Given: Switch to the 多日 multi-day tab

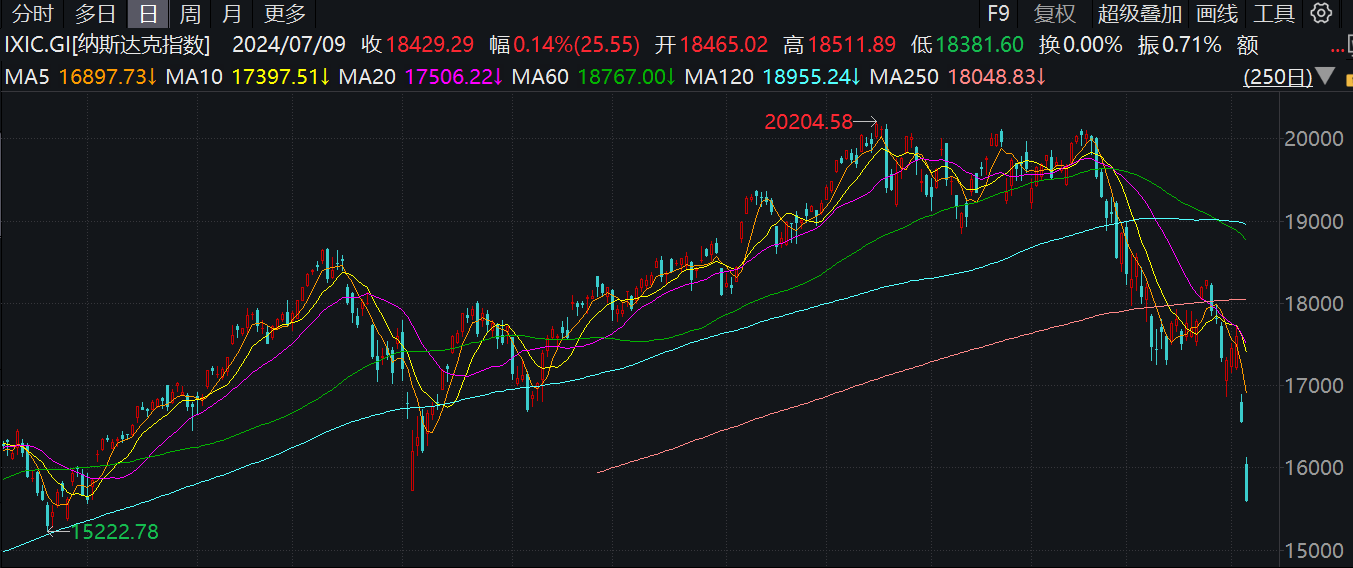Looking at the screenshot, I should tap(96, 14).
